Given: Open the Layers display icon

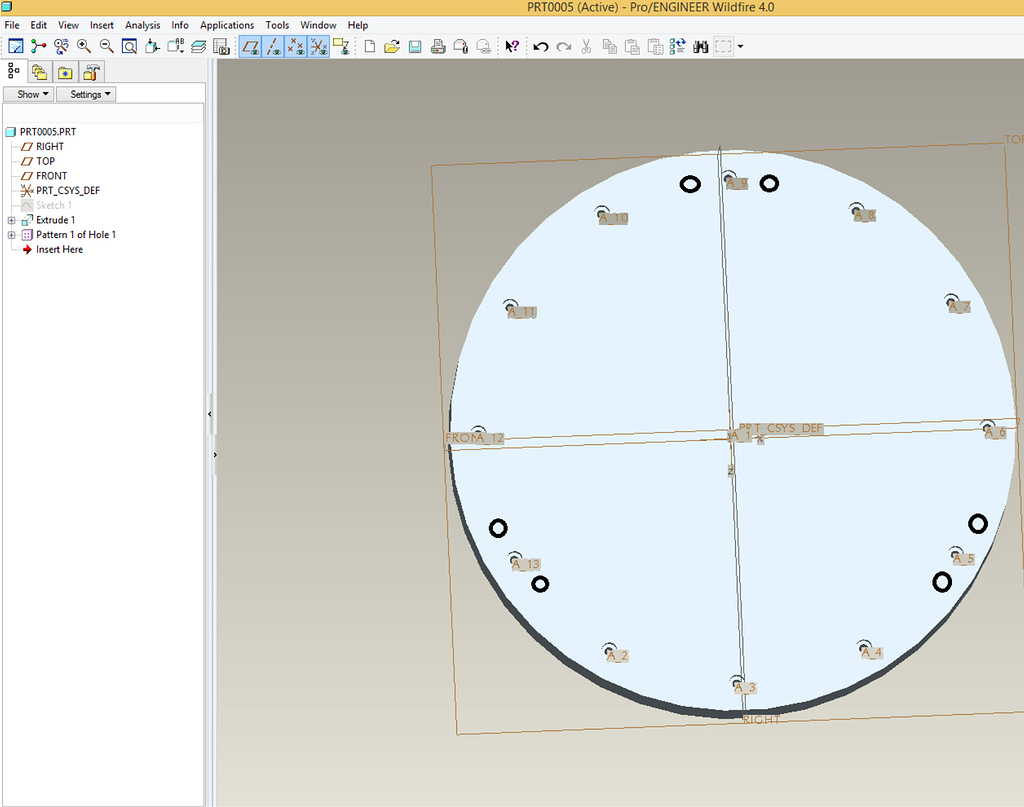Looking at the screenshot, I should click(x=198, y=46).
